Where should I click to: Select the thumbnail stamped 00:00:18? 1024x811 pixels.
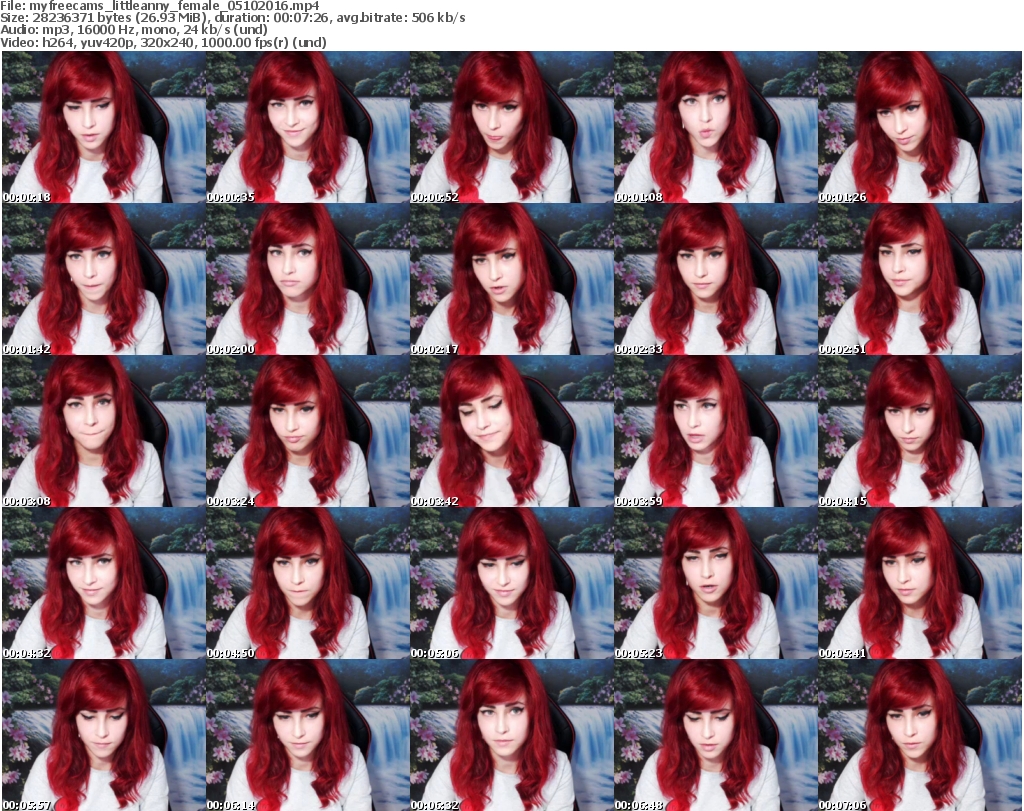(x=104, y=127)
